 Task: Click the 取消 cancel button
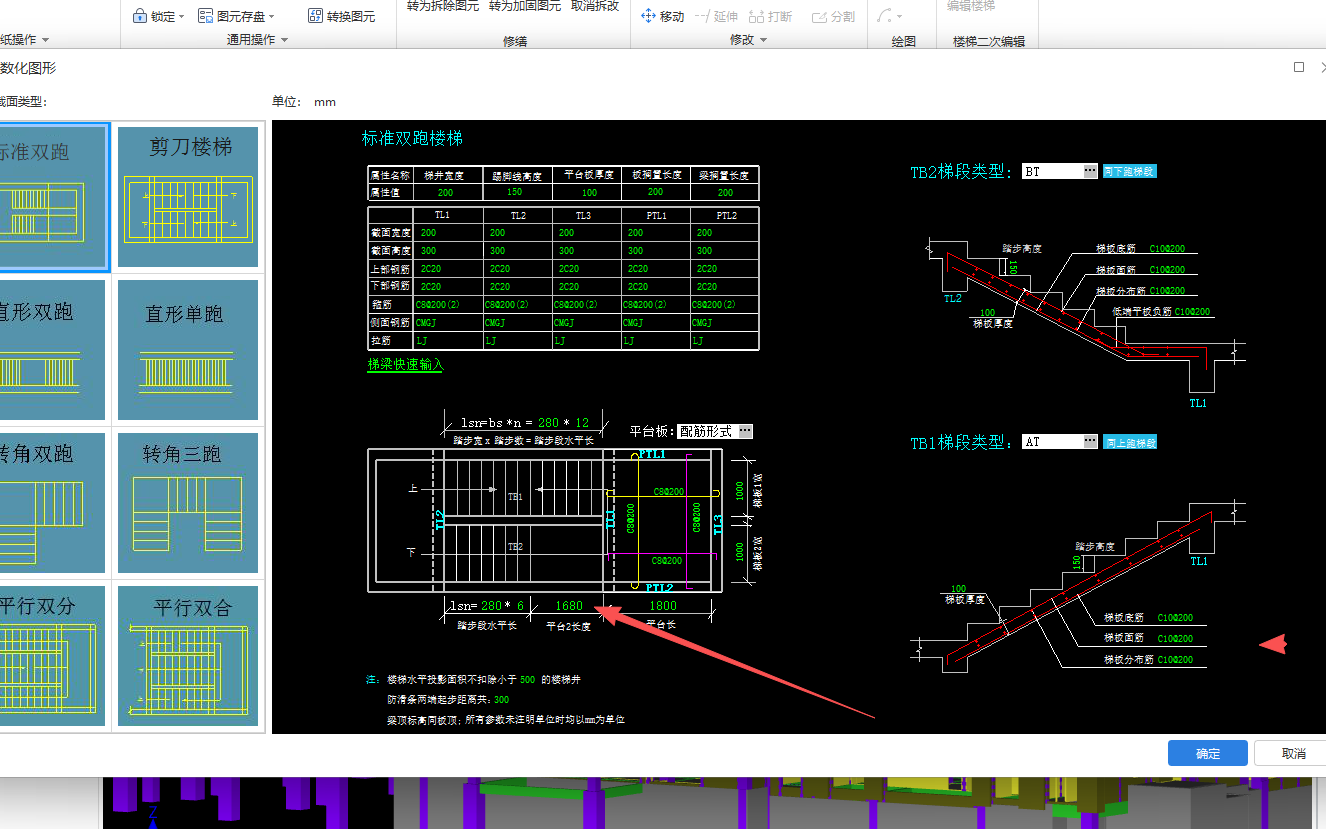click(1293, 753)
